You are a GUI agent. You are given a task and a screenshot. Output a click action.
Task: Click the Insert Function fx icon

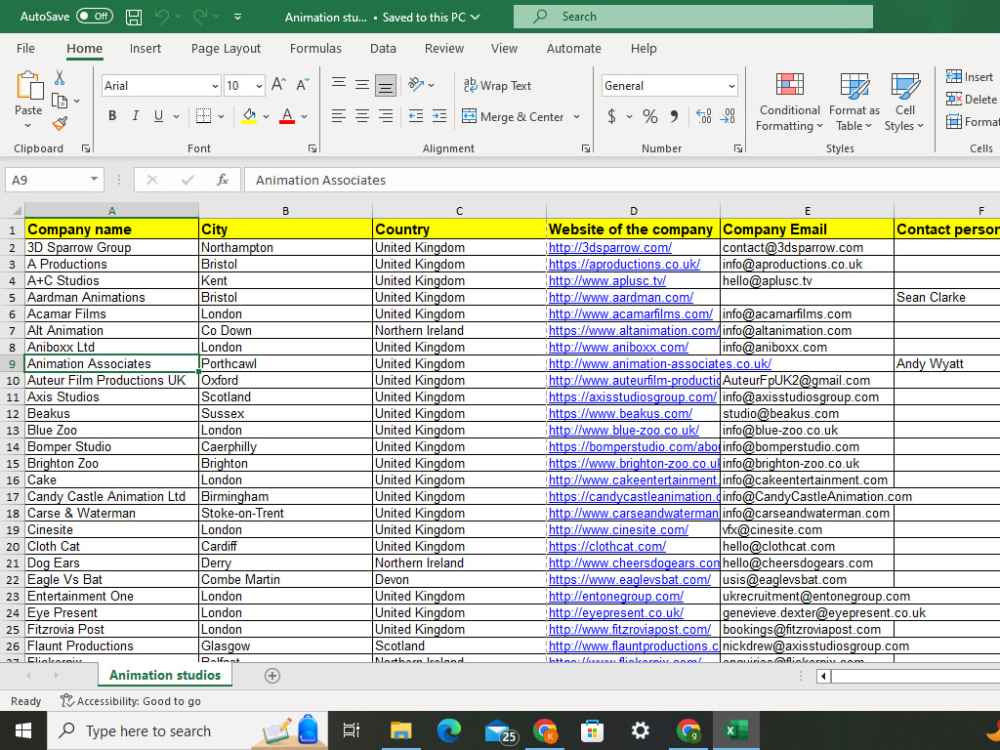click(x=223, y=180)
